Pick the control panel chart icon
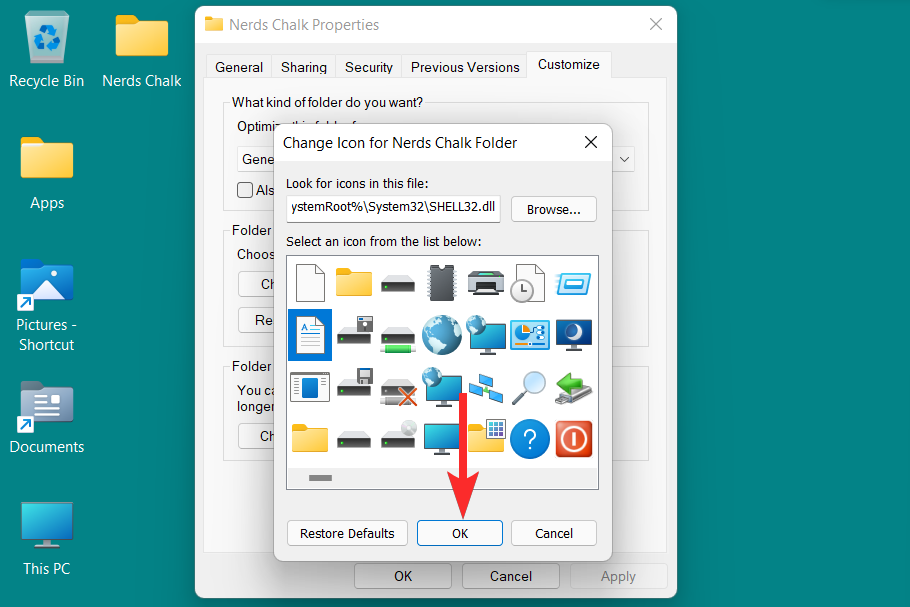The width and height of the screenshot is (910, 607). [530, 335]
